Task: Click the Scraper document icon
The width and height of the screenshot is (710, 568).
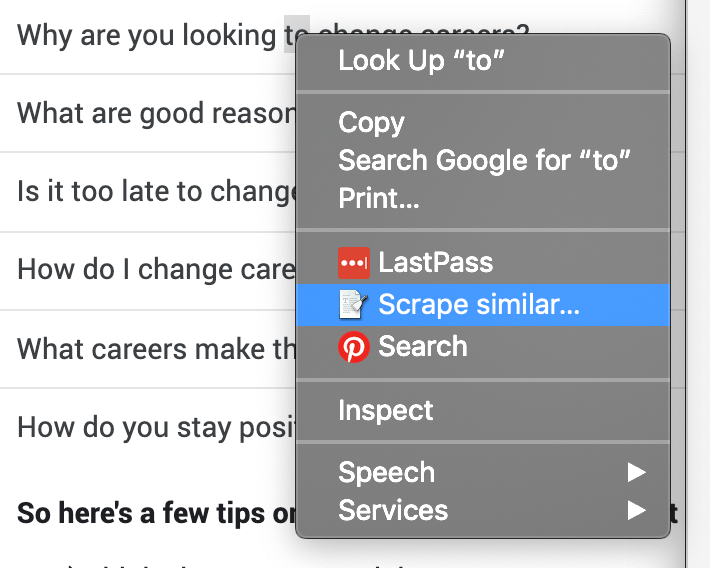Action: [354, 304]
